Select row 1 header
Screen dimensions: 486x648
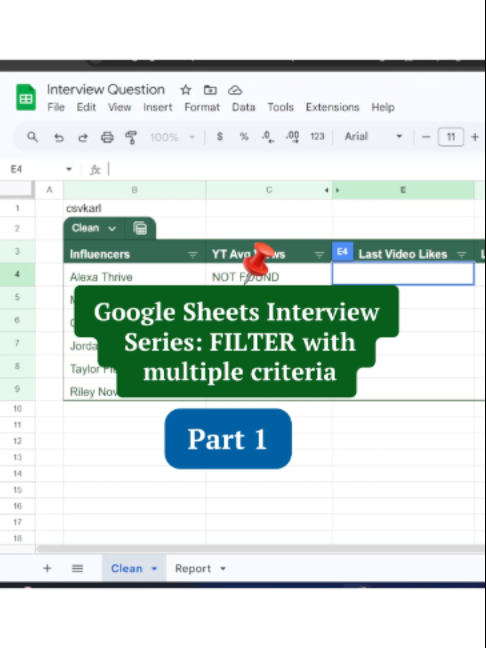[x=17, y=208]
